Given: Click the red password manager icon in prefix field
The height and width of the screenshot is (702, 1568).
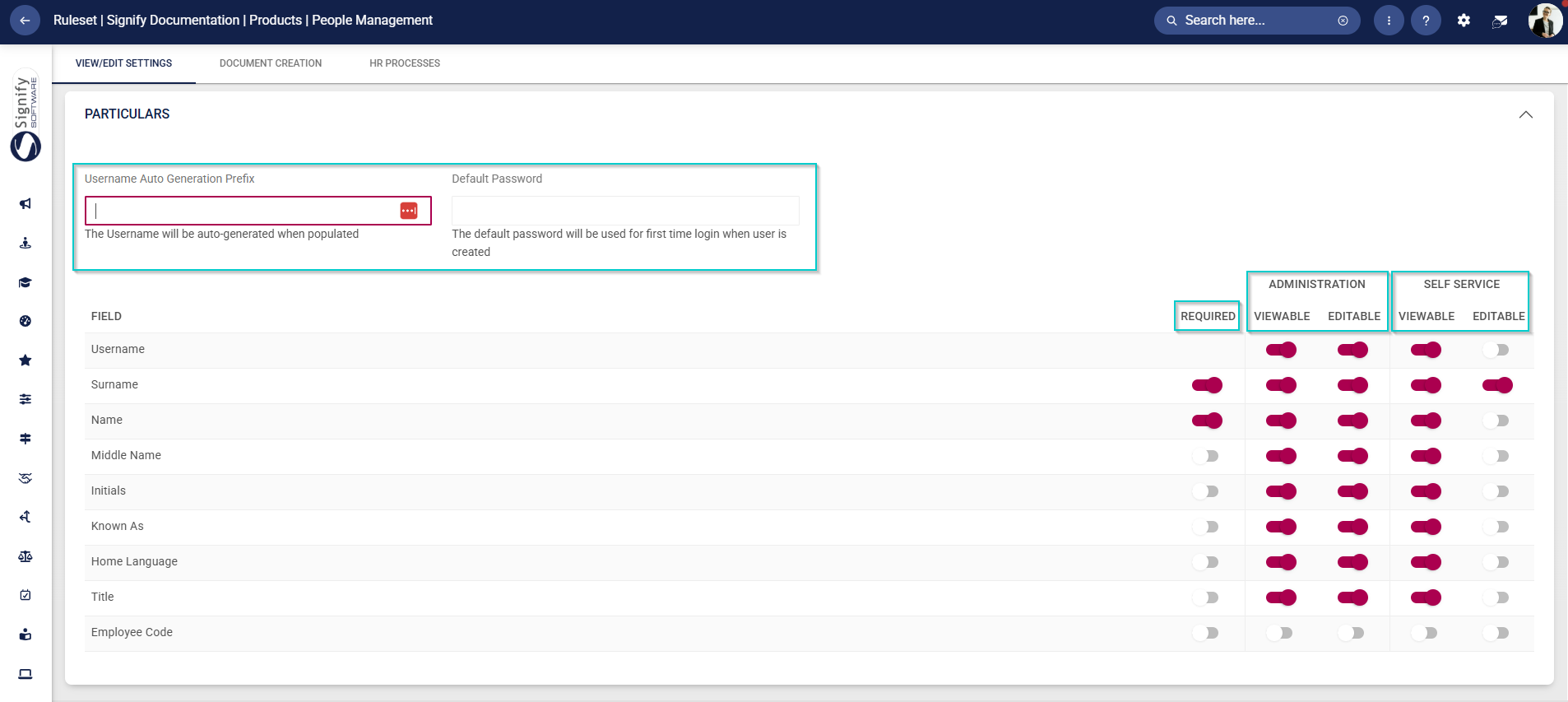Looking at the screenshot, I should point(409,211).
